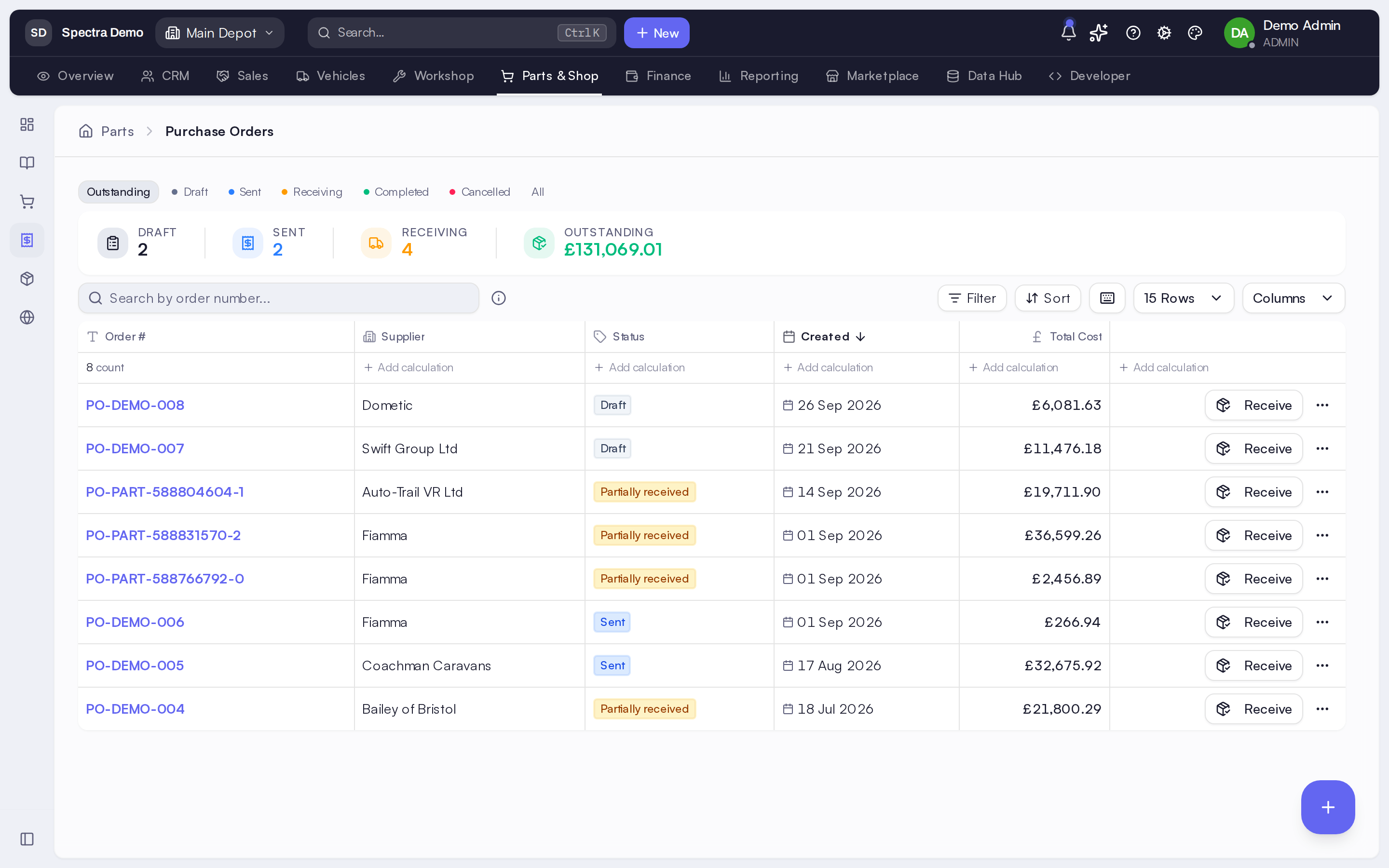This screenshot has height=868, width=1389.
Task: Select the Cancelled status filter tab
Action: click(480, 192)
